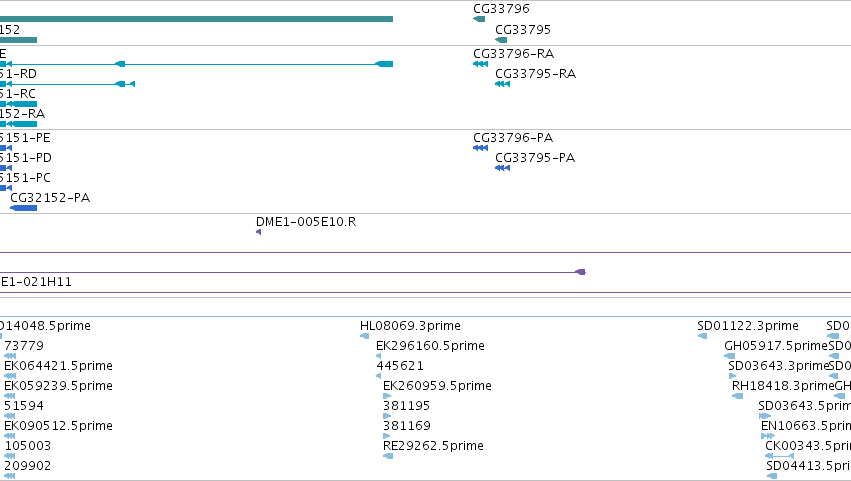This screenshot has height=481, width=851.
Task: Click the CG33796 gene arrow glyph
Action: (479, 19)
